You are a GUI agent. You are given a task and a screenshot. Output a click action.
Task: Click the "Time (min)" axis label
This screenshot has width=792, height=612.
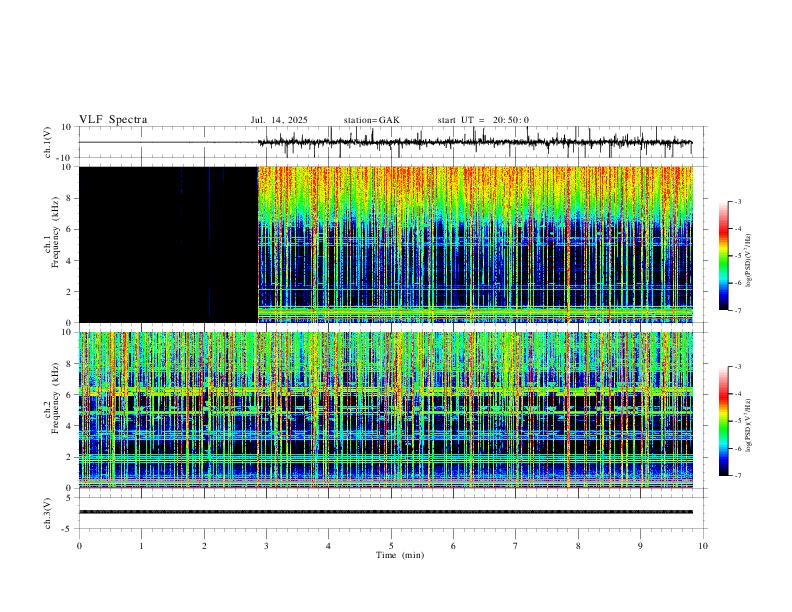point(400,555)
